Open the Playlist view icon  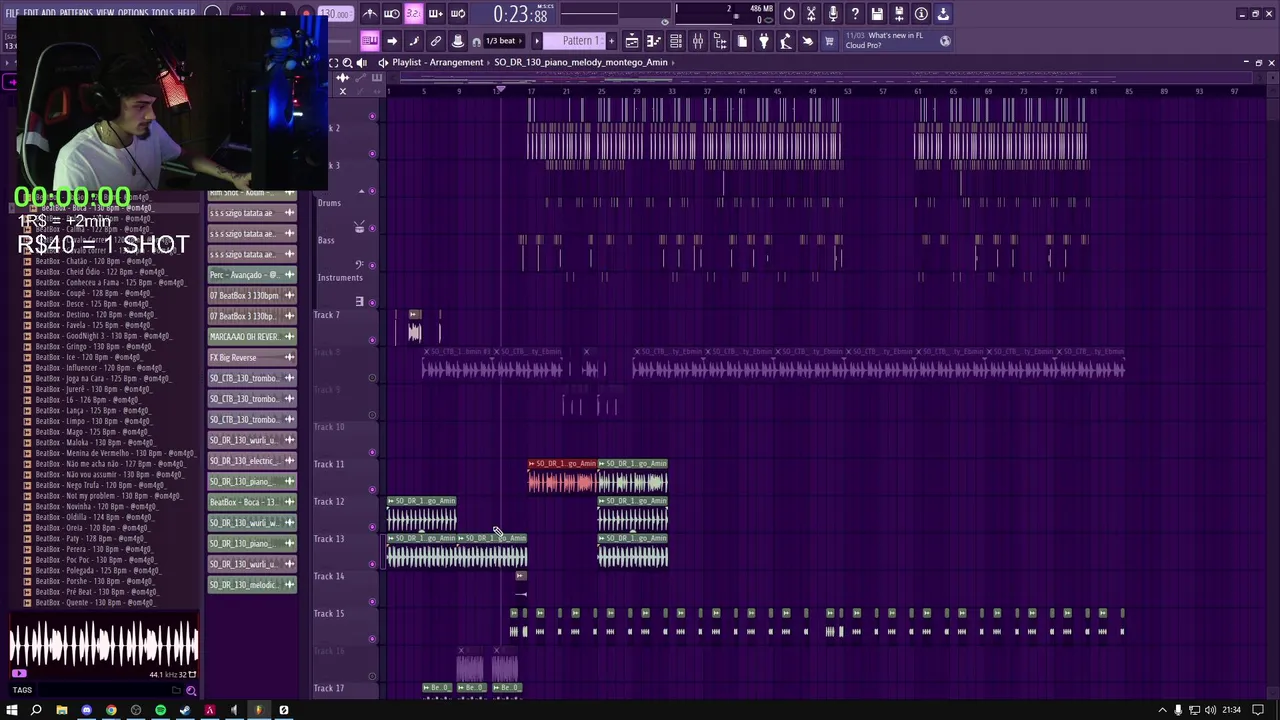[x=632, y=41]
